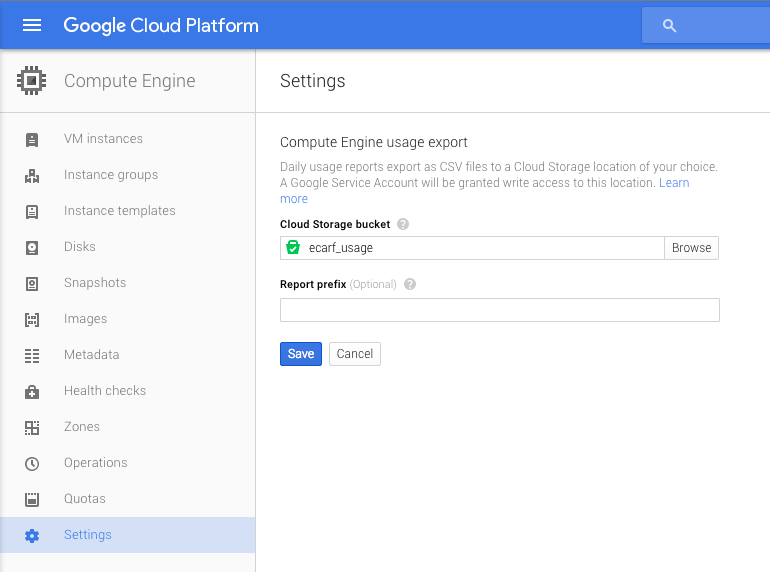Open Instance templates page
The height and width of the screenshot is (572, 770).
[119, 211]
